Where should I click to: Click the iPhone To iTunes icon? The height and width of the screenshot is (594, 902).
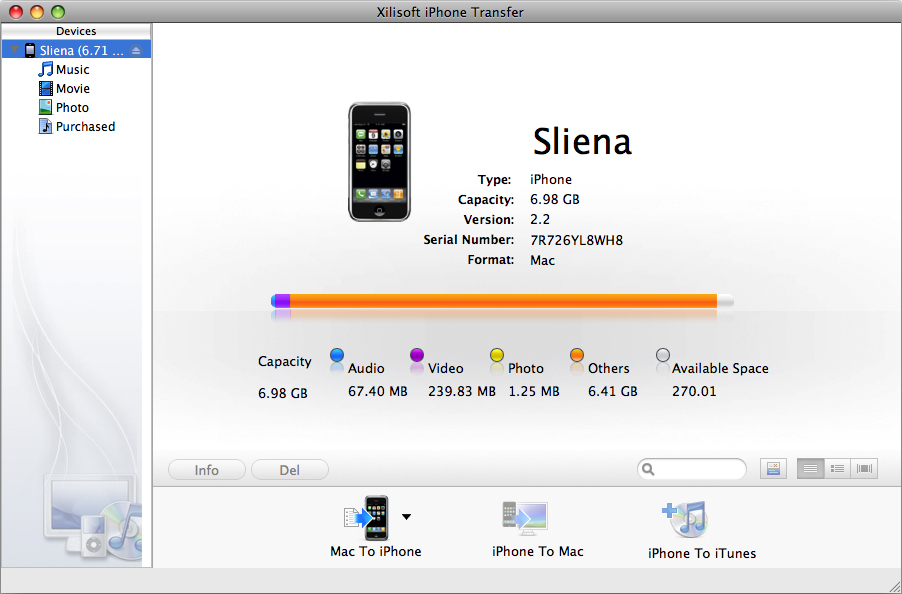pyautogui.click(x=685, y=519)
